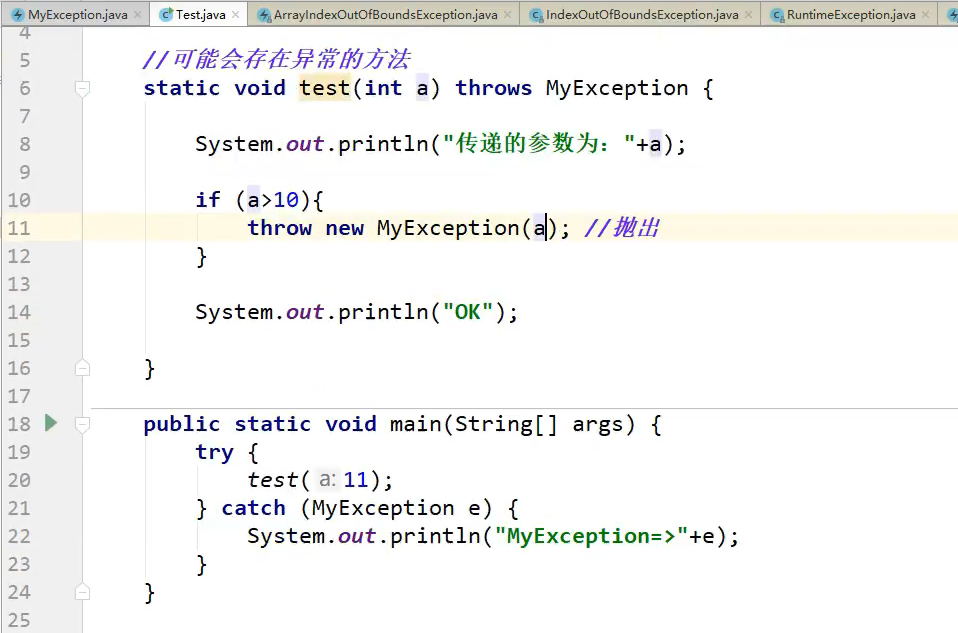958x633 pixels.
Task: Switch to the Test.java tab
Action: click(200, 15)
